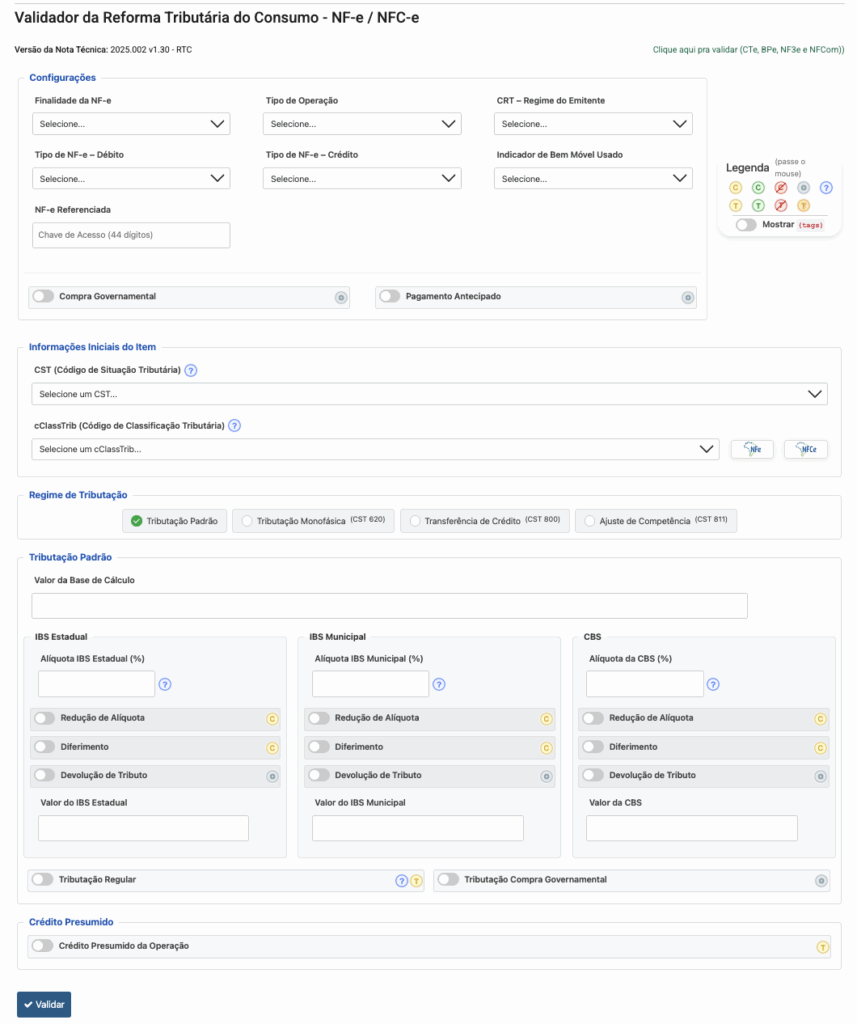The width and height of the screenshot is (857, 1024).
Task: Click help icon beside Alíquota da CBS field
Action: [x=713, y=684]
